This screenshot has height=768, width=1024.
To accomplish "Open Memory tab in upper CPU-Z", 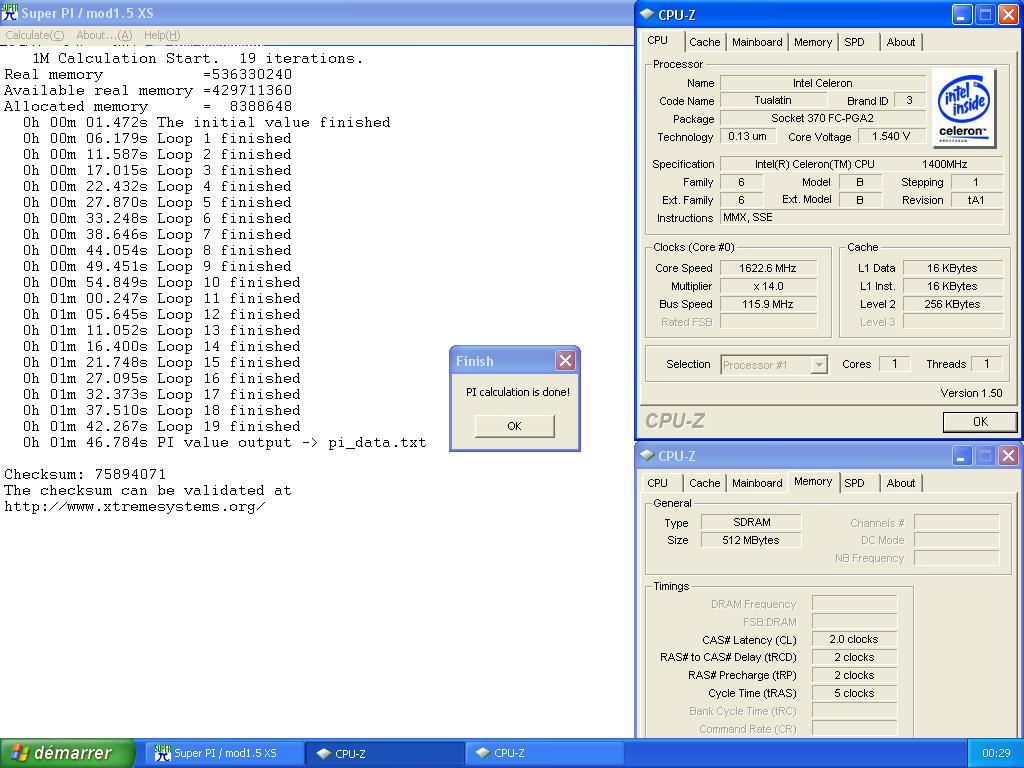I will [x=813, y=42].
